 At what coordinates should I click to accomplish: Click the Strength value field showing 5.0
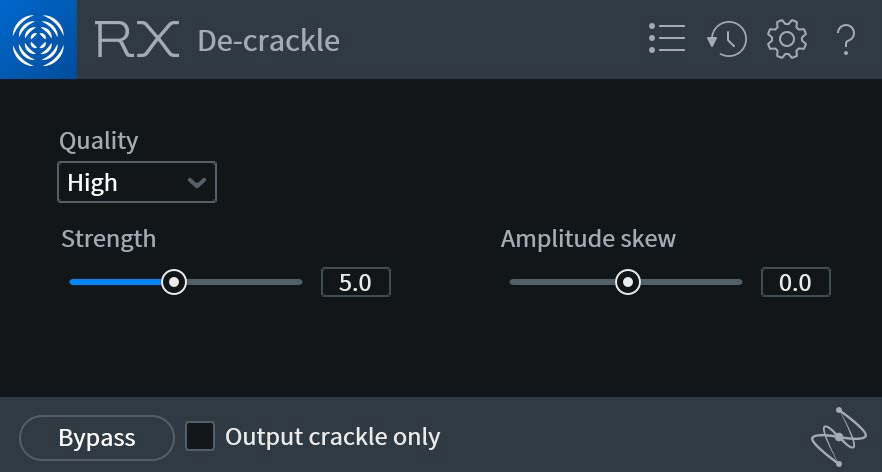(x=355, y=283)
